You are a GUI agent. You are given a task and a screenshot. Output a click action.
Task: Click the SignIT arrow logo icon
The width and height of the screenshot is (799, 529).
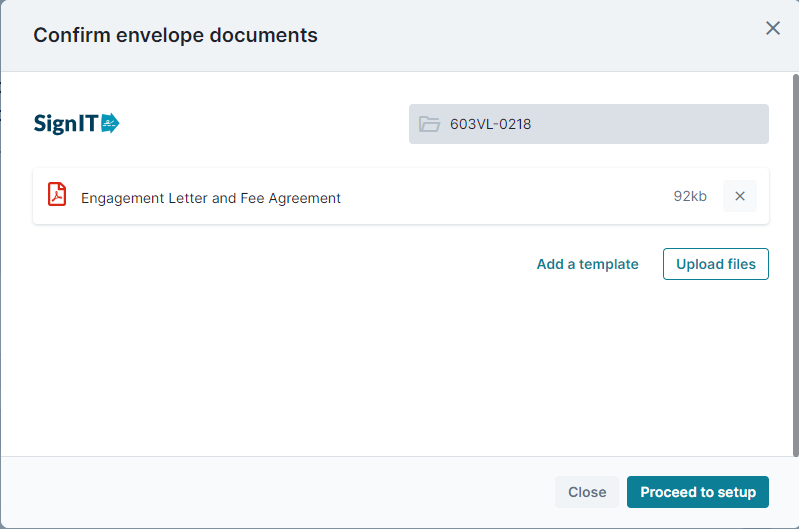[110, 123]
